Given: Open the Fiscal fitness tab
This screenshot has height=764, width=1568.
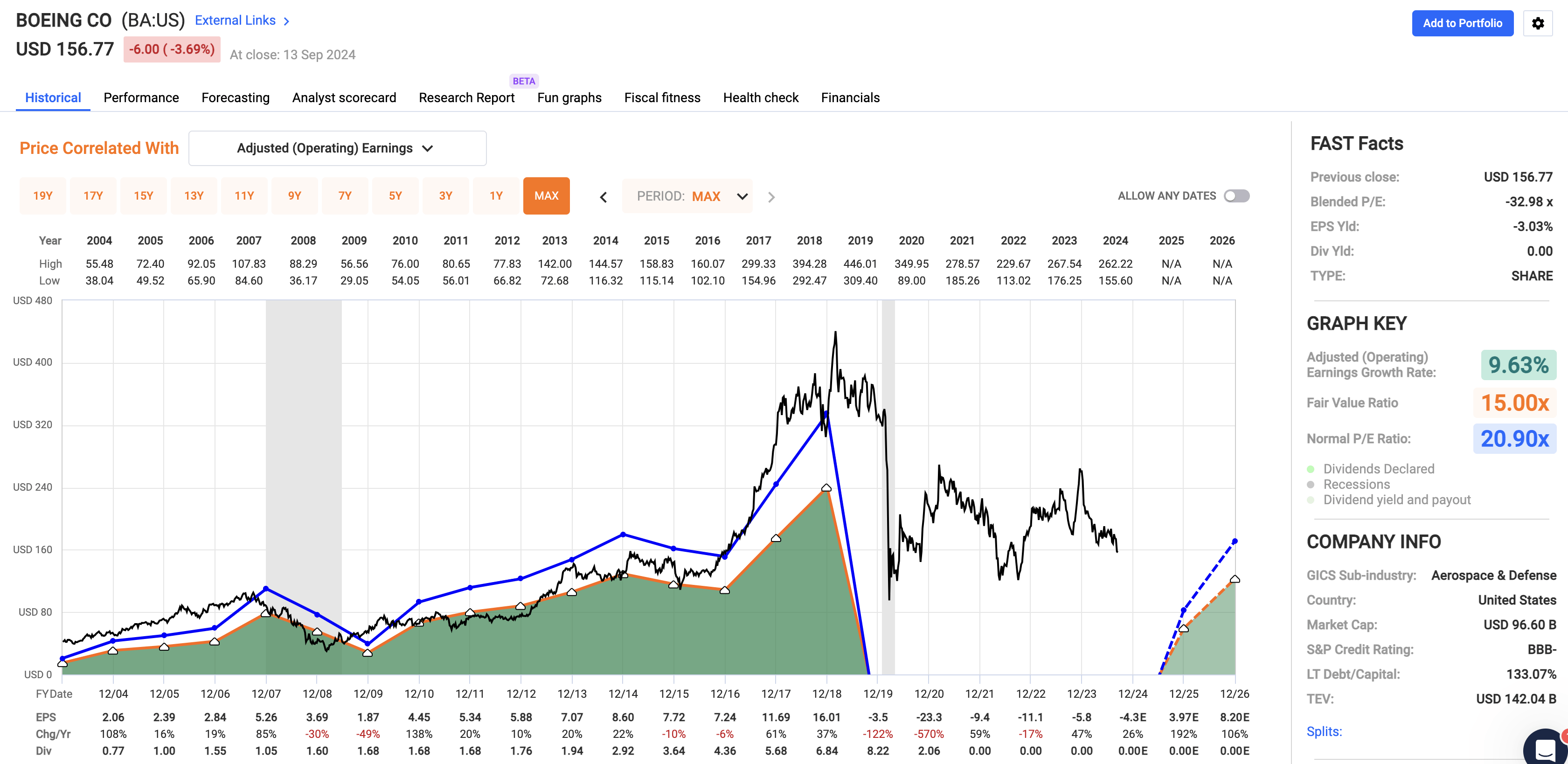Looking at the screenshot, I should point(662,97).
